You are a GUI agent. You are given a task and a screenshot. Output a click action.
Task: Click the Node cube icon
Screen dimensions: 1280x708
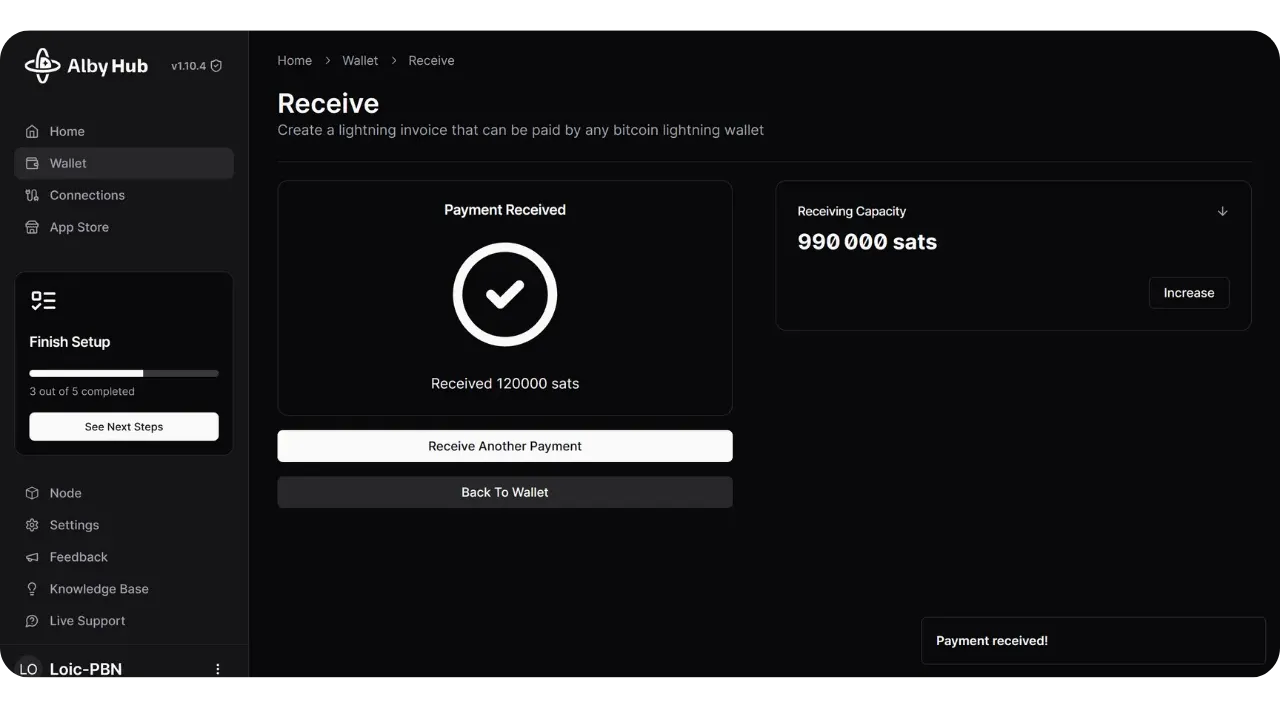[32, 494]
